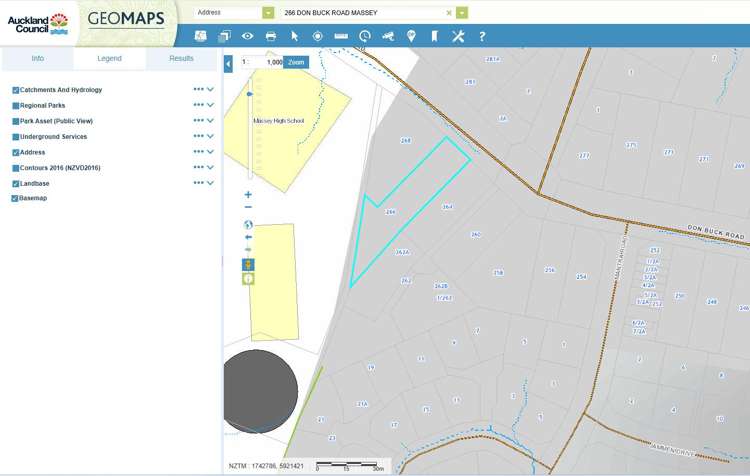This screenshot has height=476, width=750.
Task: Expand the Landbase layer chevron
Action: pos(211,184)
